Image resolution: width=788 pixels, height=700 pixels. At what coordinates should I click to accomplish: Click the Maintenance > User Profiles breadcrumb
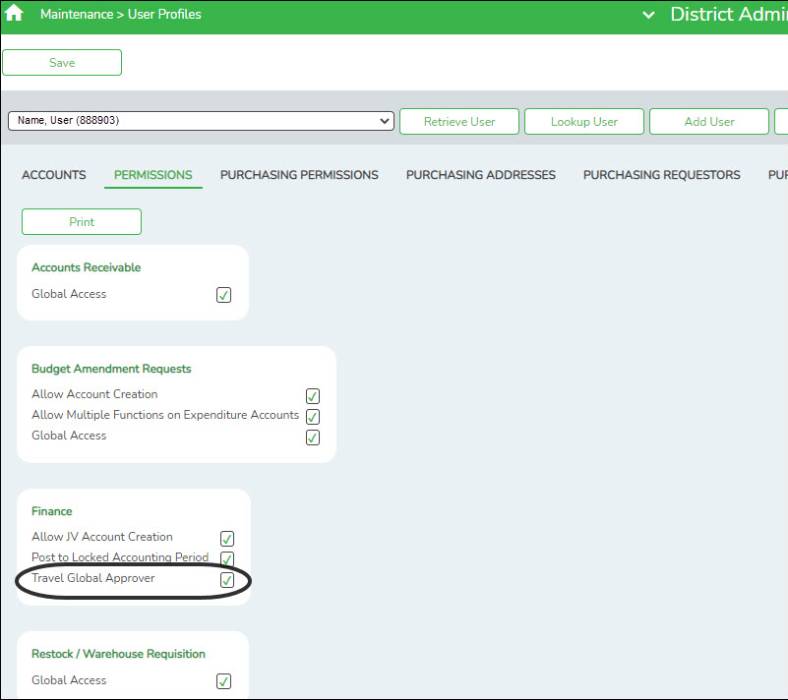[121, 14]
